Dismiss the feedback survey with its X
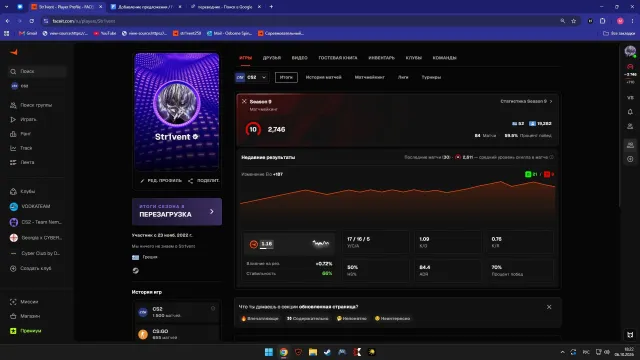 (x=549, y=307)
